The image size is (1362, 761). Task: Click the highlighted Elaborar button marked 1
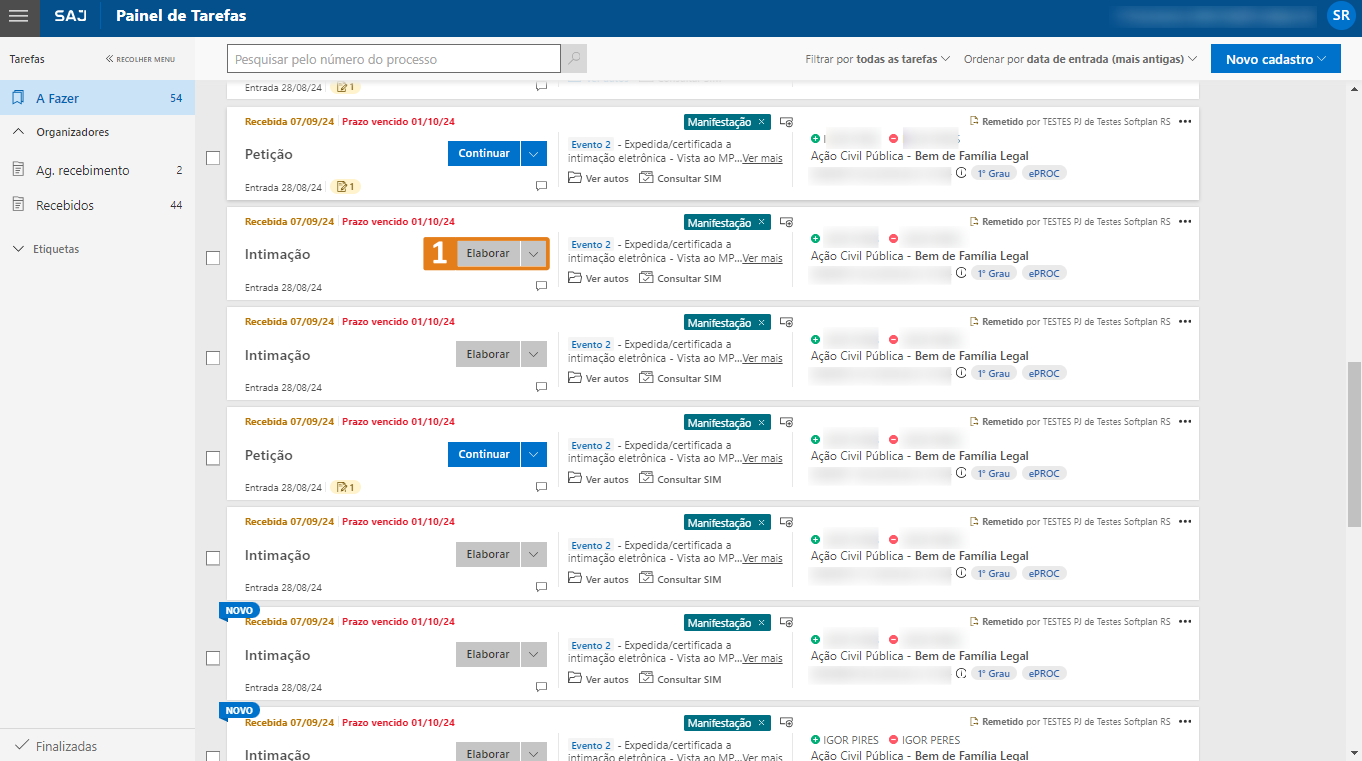[x=488, y=254]
